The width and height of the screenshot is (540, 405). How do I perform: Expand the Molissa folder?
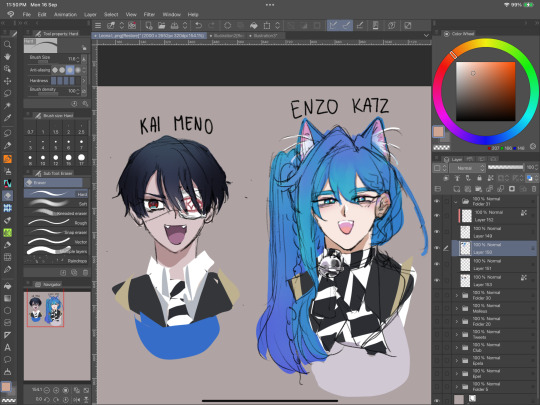(x=457, y=309)
